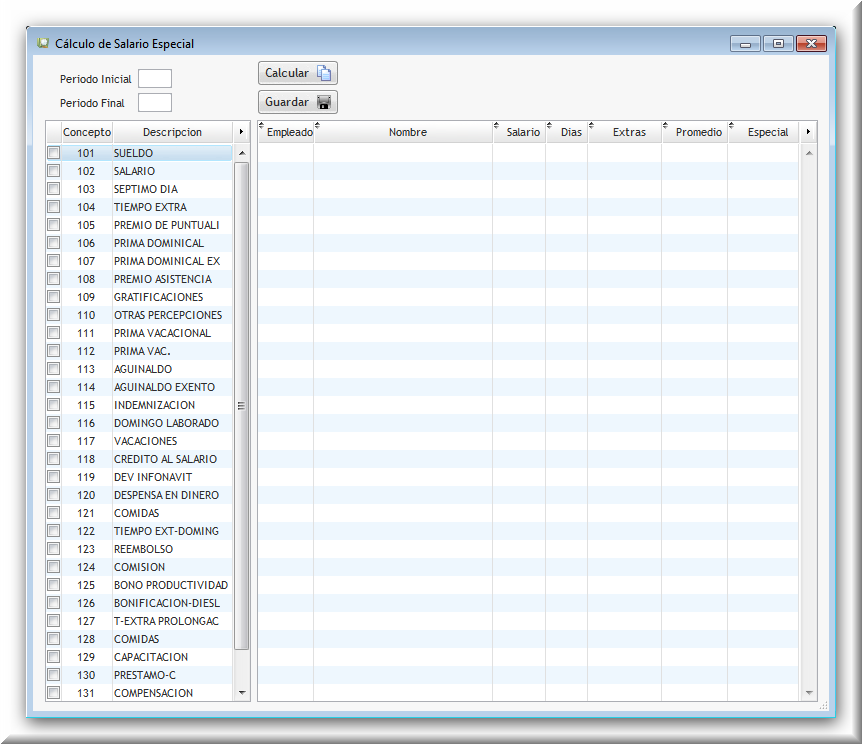Click the Calcular button
862x744 pixels.
tap(297, 73)
